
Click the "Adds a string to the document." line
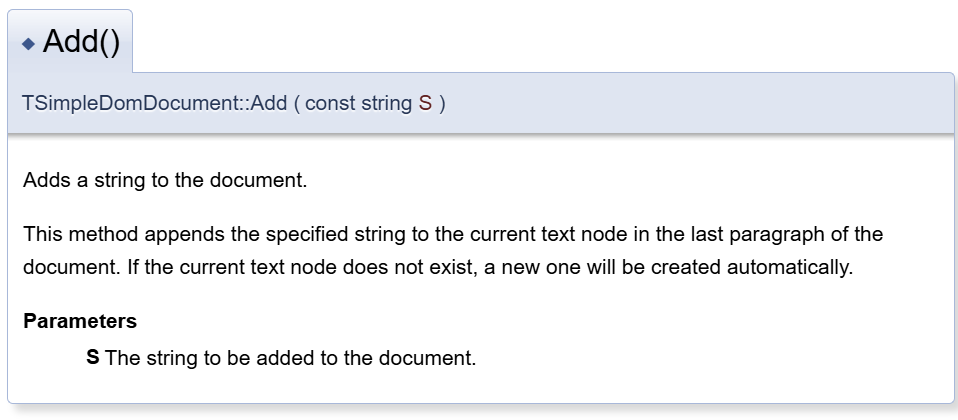click(165, 180)
